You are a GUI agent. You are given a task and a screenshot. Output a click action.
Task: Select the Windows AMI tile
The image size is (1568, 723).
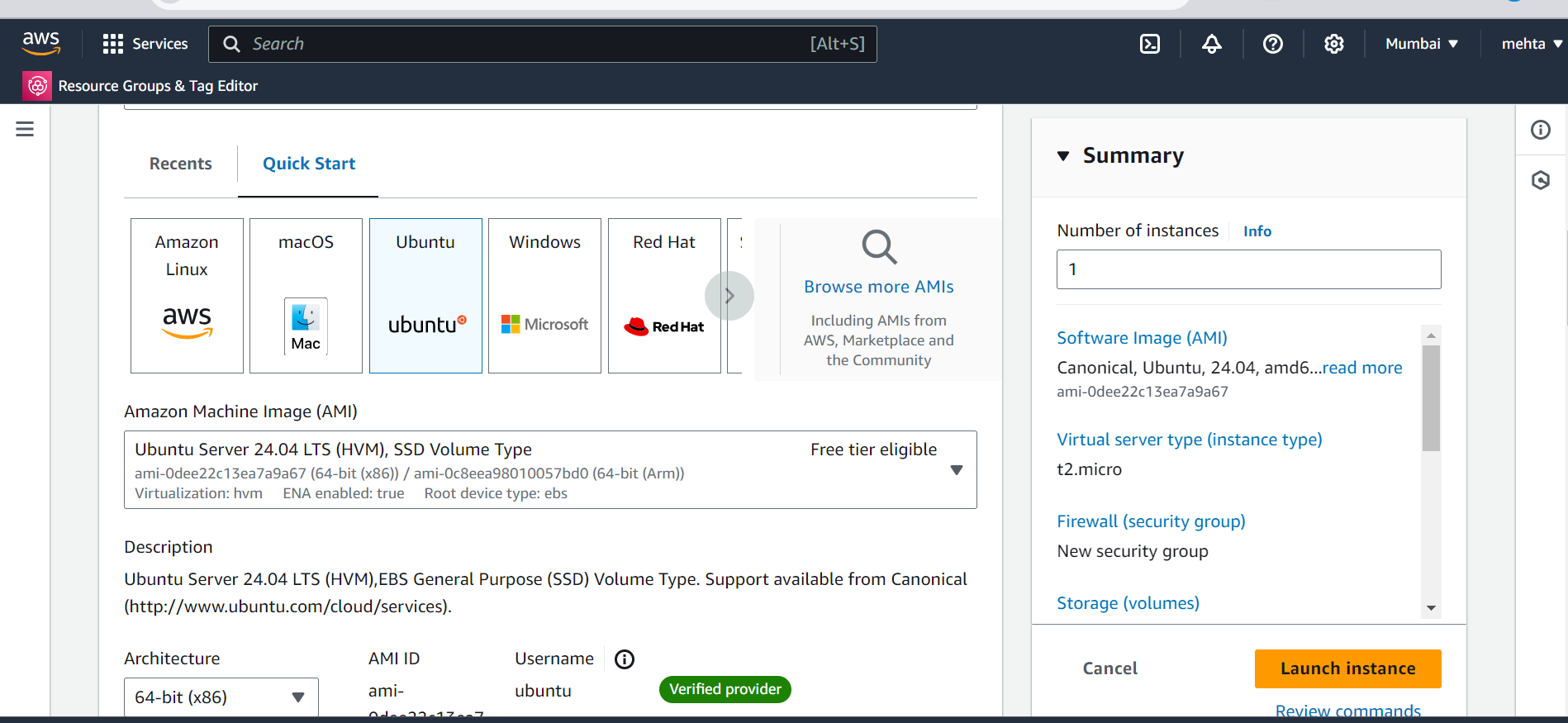(x=544, y=296)
